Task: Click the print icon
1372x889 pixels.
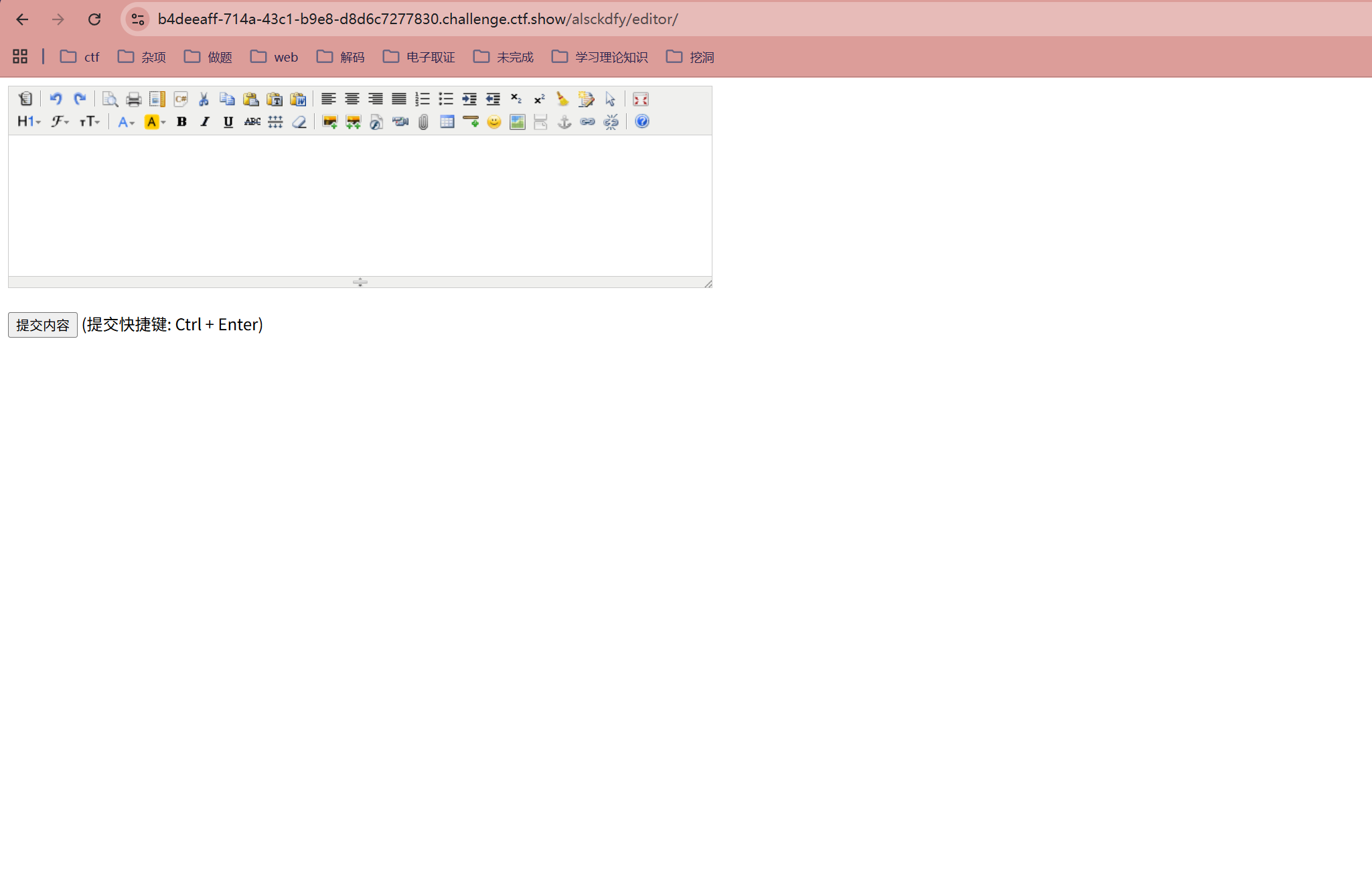Action: coord(133,99)
